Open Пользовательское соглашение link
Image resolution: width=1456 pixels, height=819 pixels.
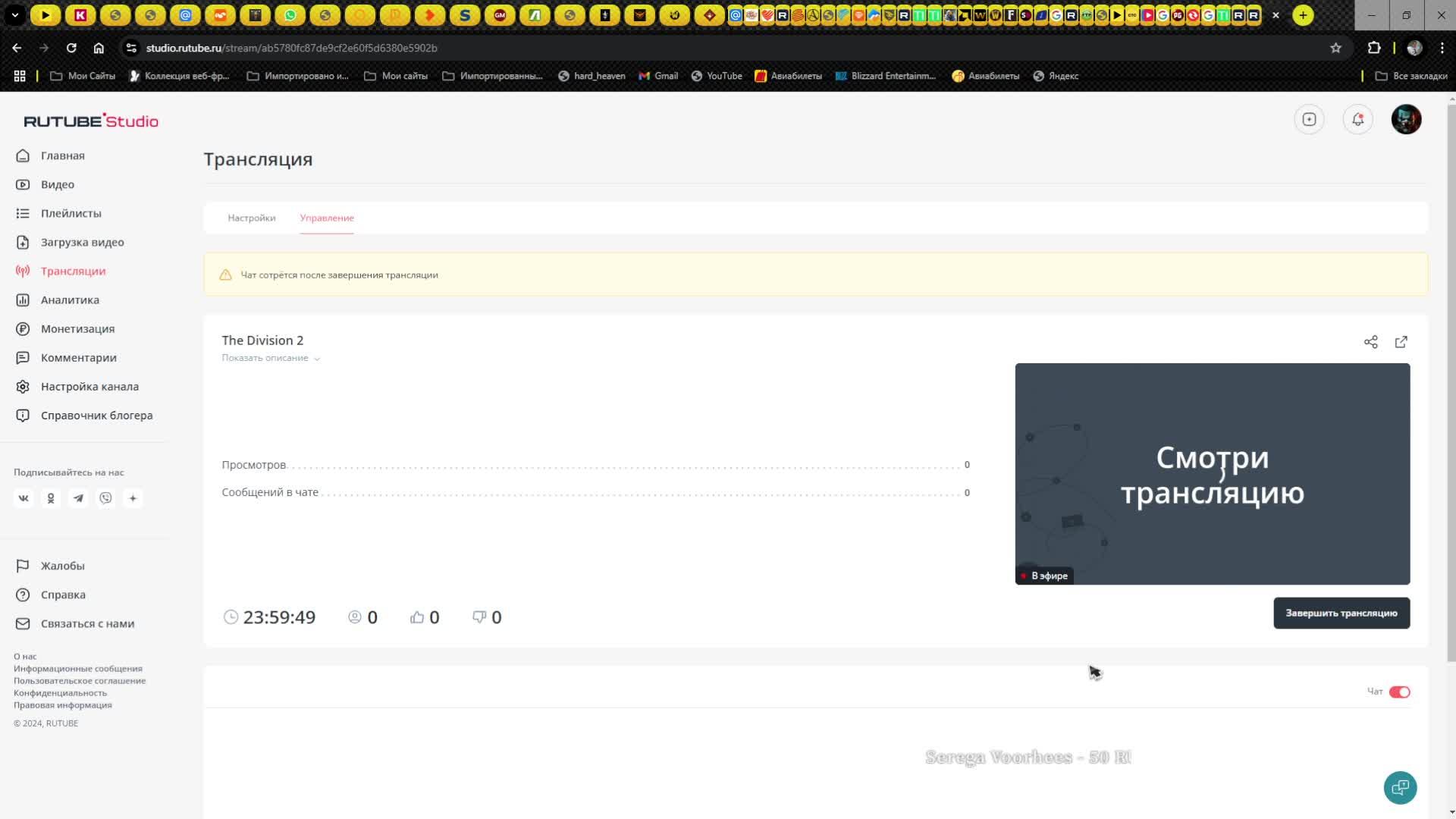click(x=80, y=680)
